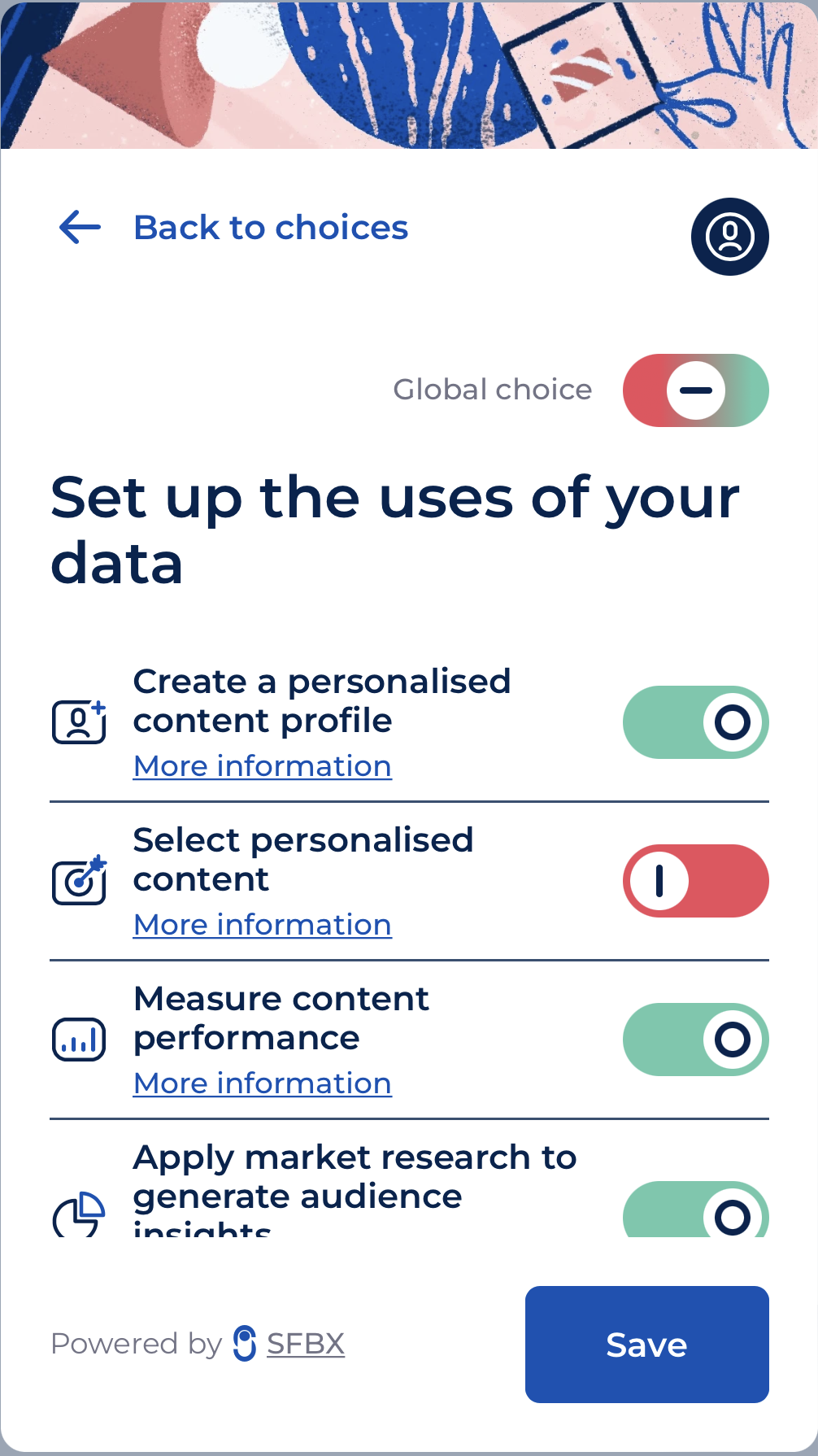This screenshot has height=1456, width=818.
Task: Toggle Apply market research switch
Action: point(695,1212)
